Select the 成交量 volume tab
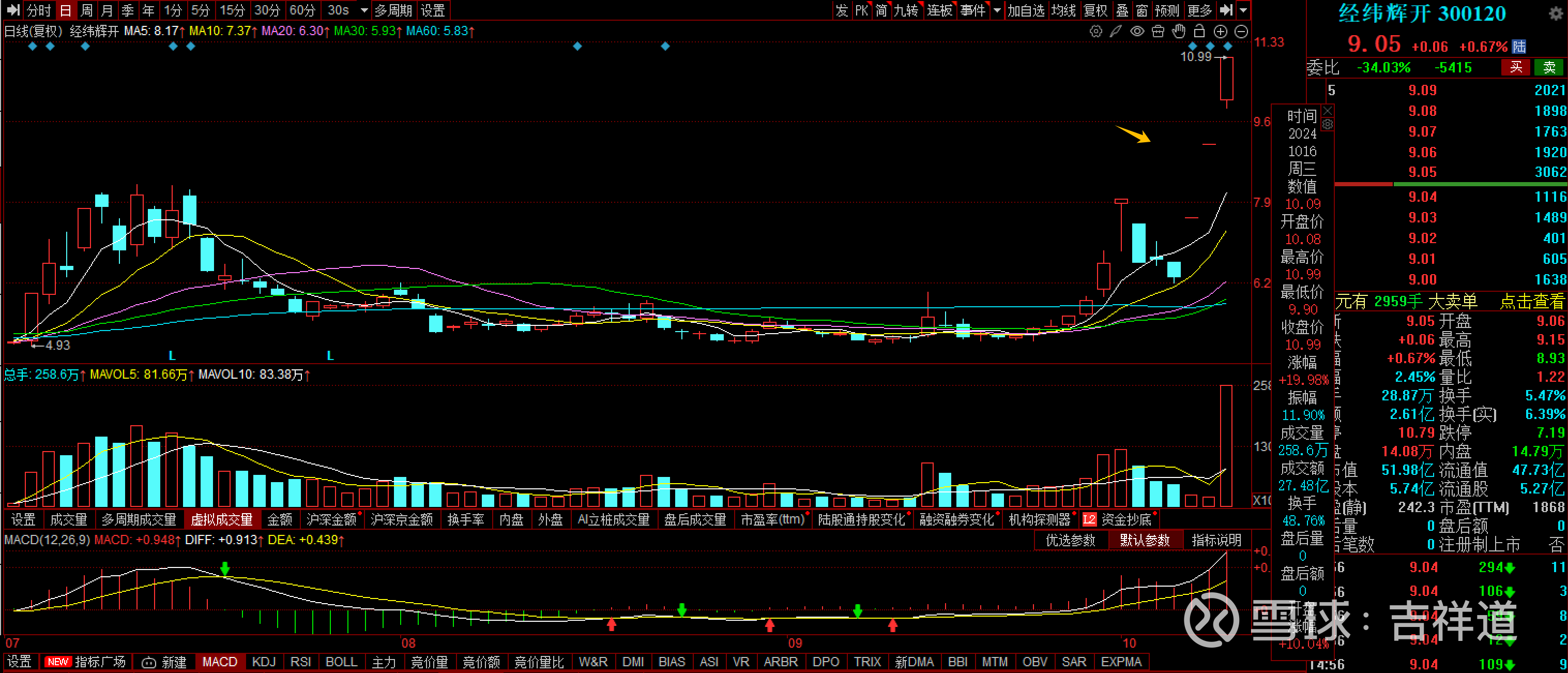Image resolution: width=1568 pixels, height=673 pixels. (68, 519)
